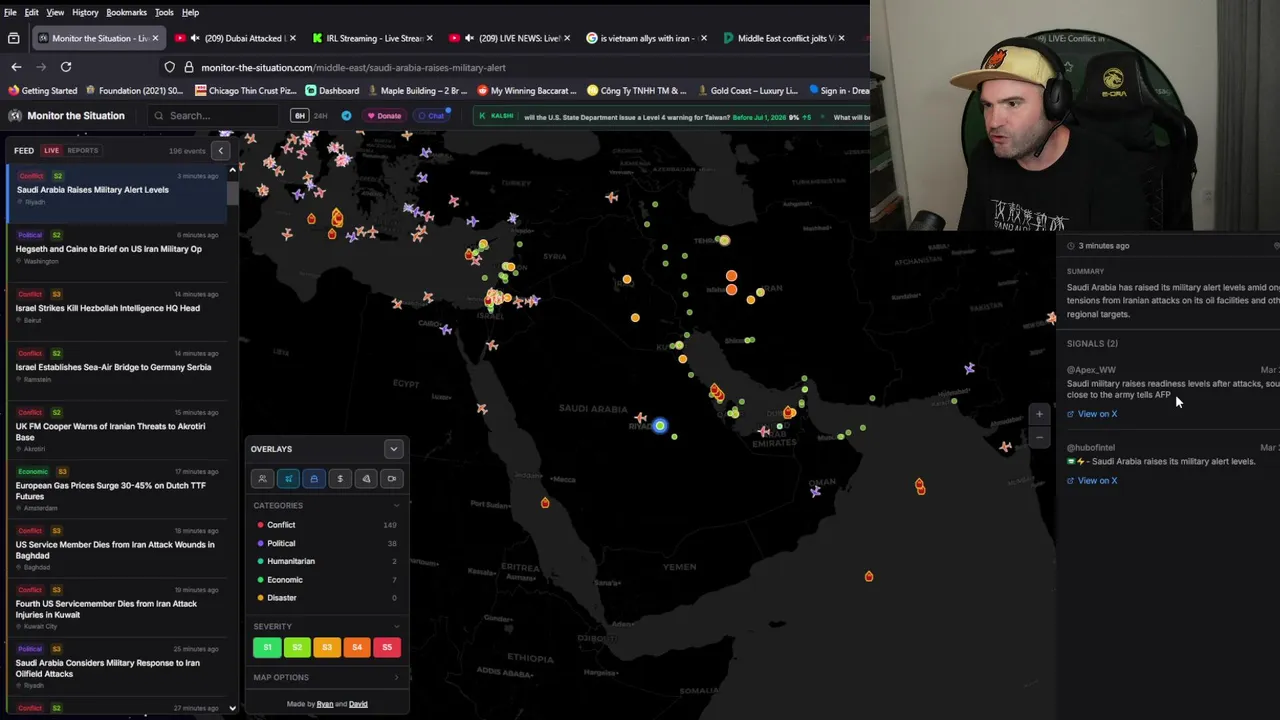Click the blue Riyadh event marker
Screen dimensions: 1280x720
pos(660,426)
